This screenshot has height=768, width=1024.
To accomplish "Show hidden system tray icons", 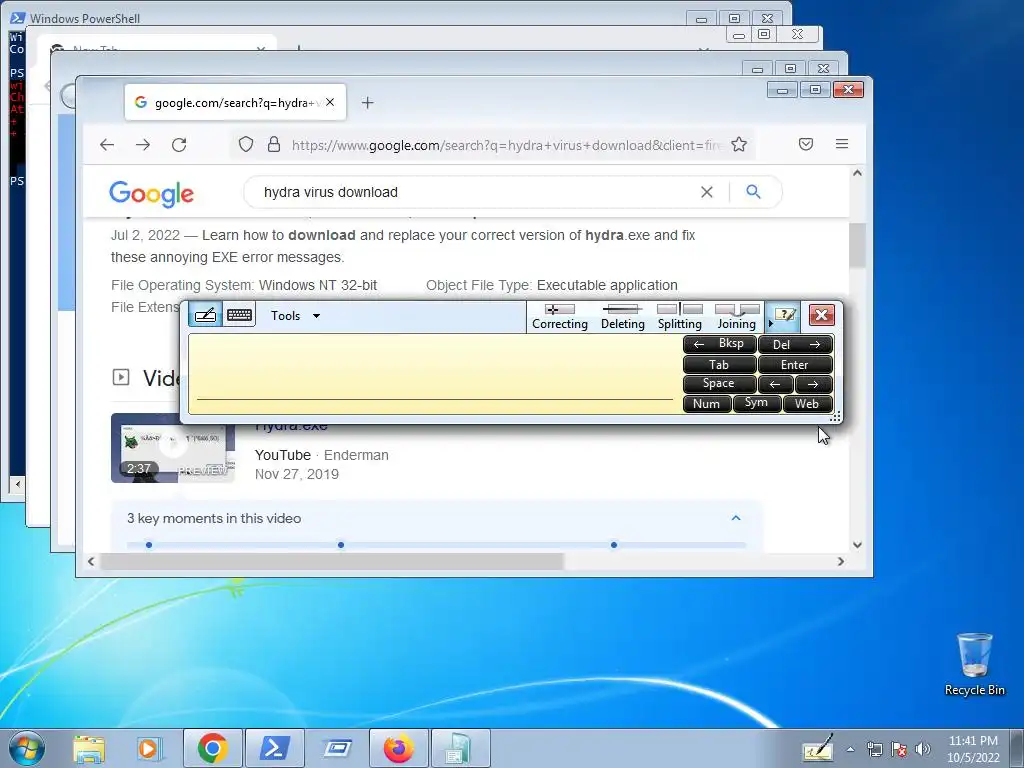I will coord(850,749).
